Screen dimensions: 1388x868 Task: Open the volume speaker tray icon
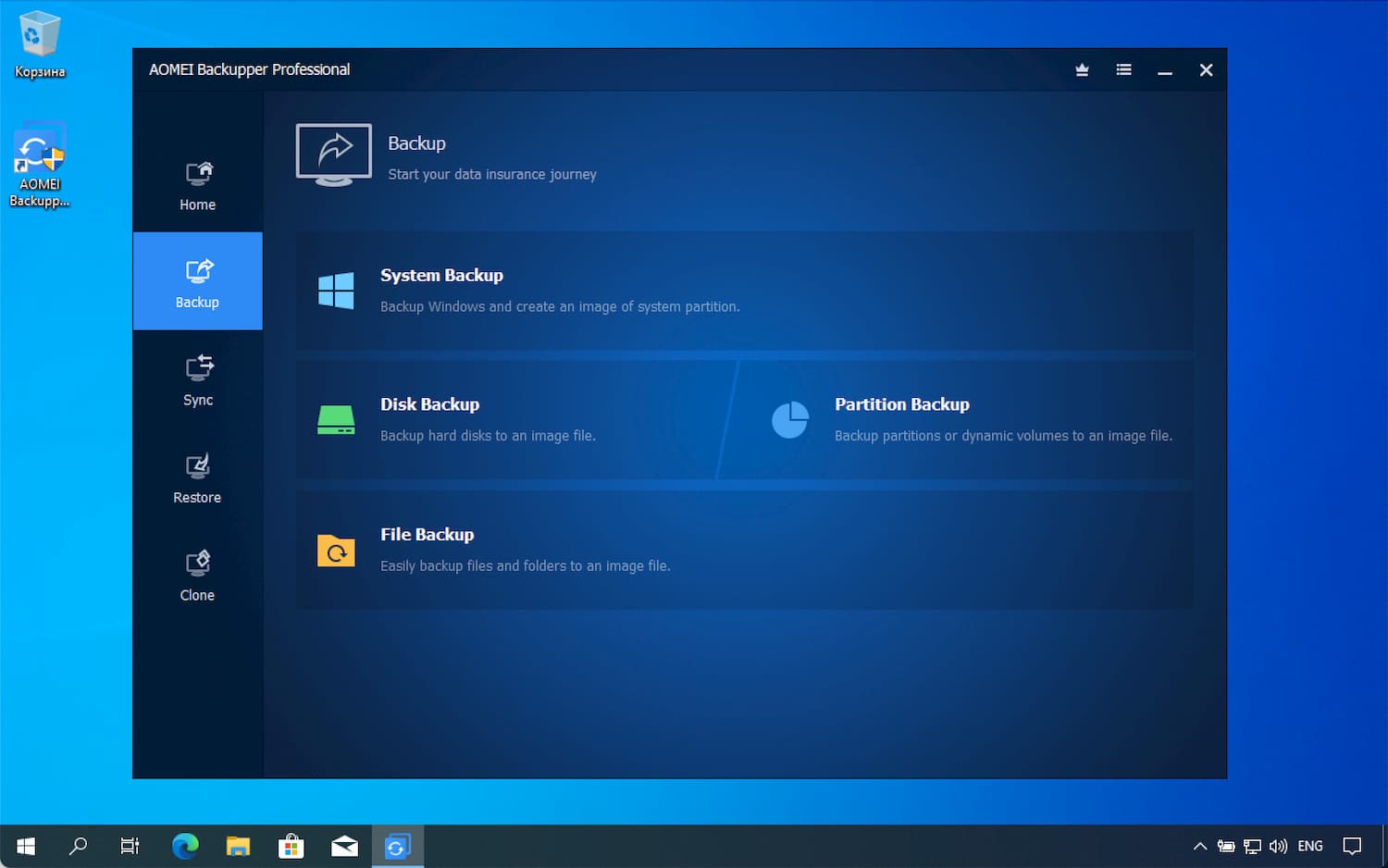click(1278, 846)
